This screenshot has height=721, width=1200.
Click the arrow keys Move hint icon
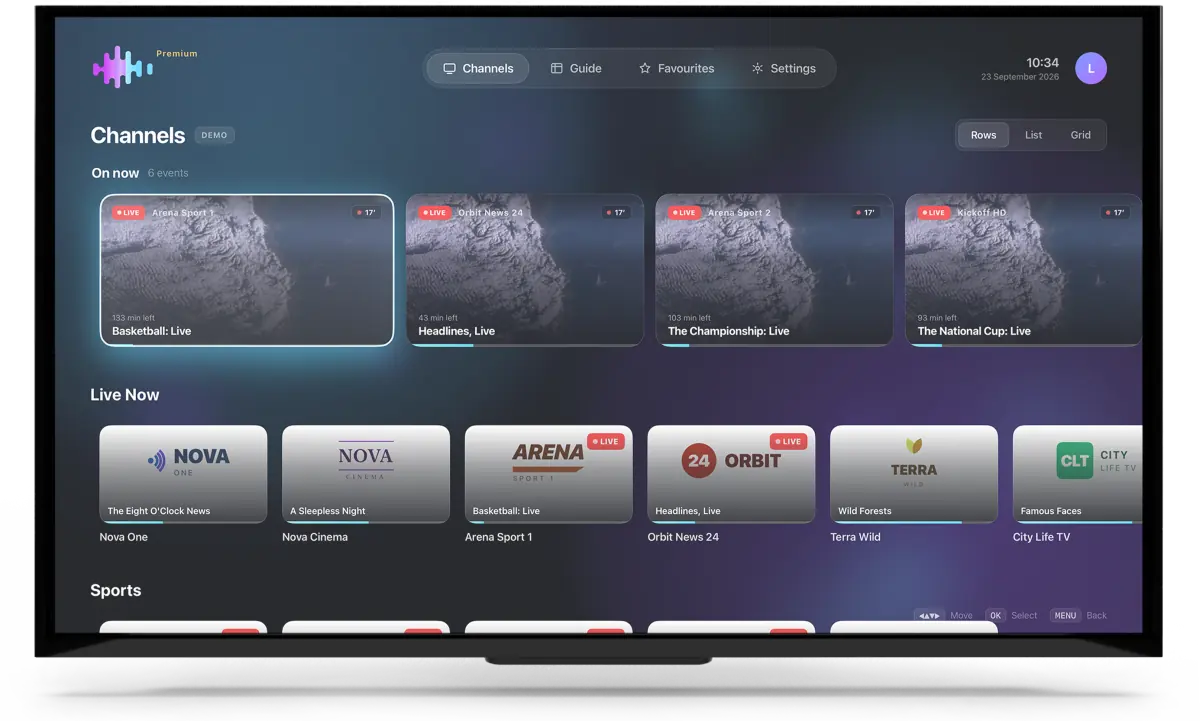pos(929,616)
